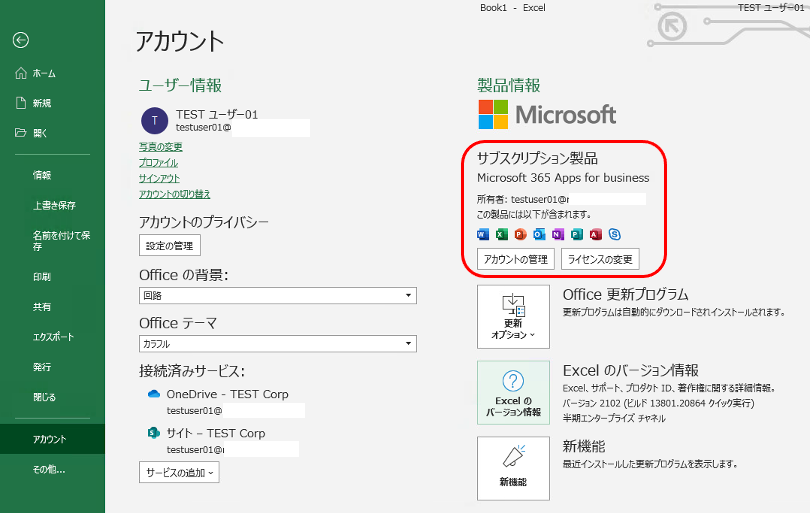The image size is (810, 513).
Task: Click the Skype for Business icon
Action: [614, 235]
